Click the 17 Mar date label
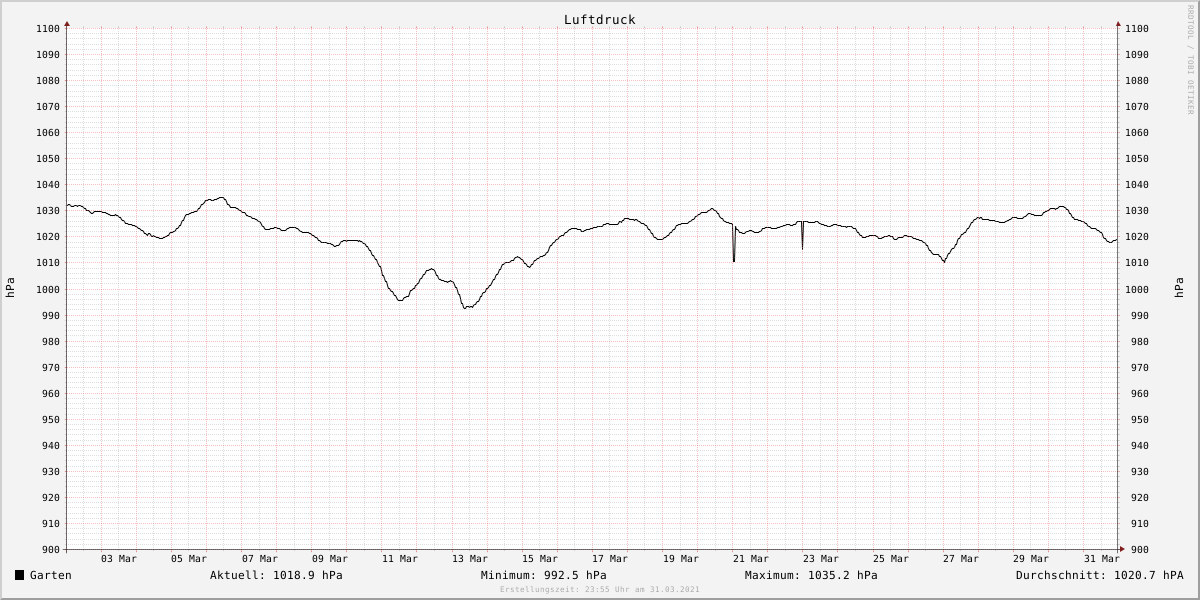The height and width of the screenshot is (600, 1200). point(610,559)
